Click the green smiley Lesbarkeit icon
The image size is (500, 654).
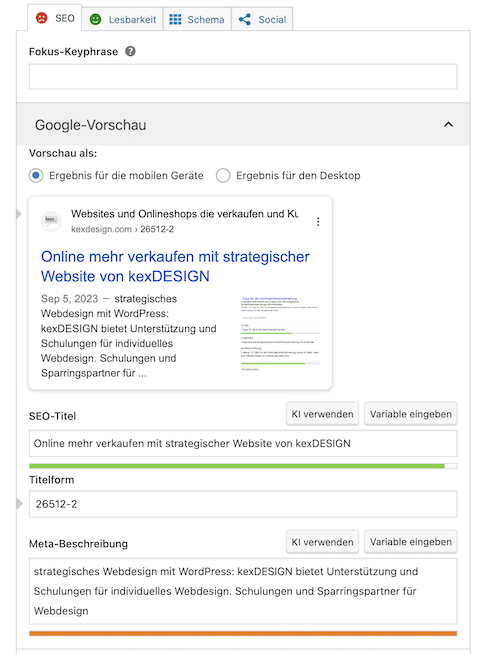pyautogui.click(x=95, y=19)
